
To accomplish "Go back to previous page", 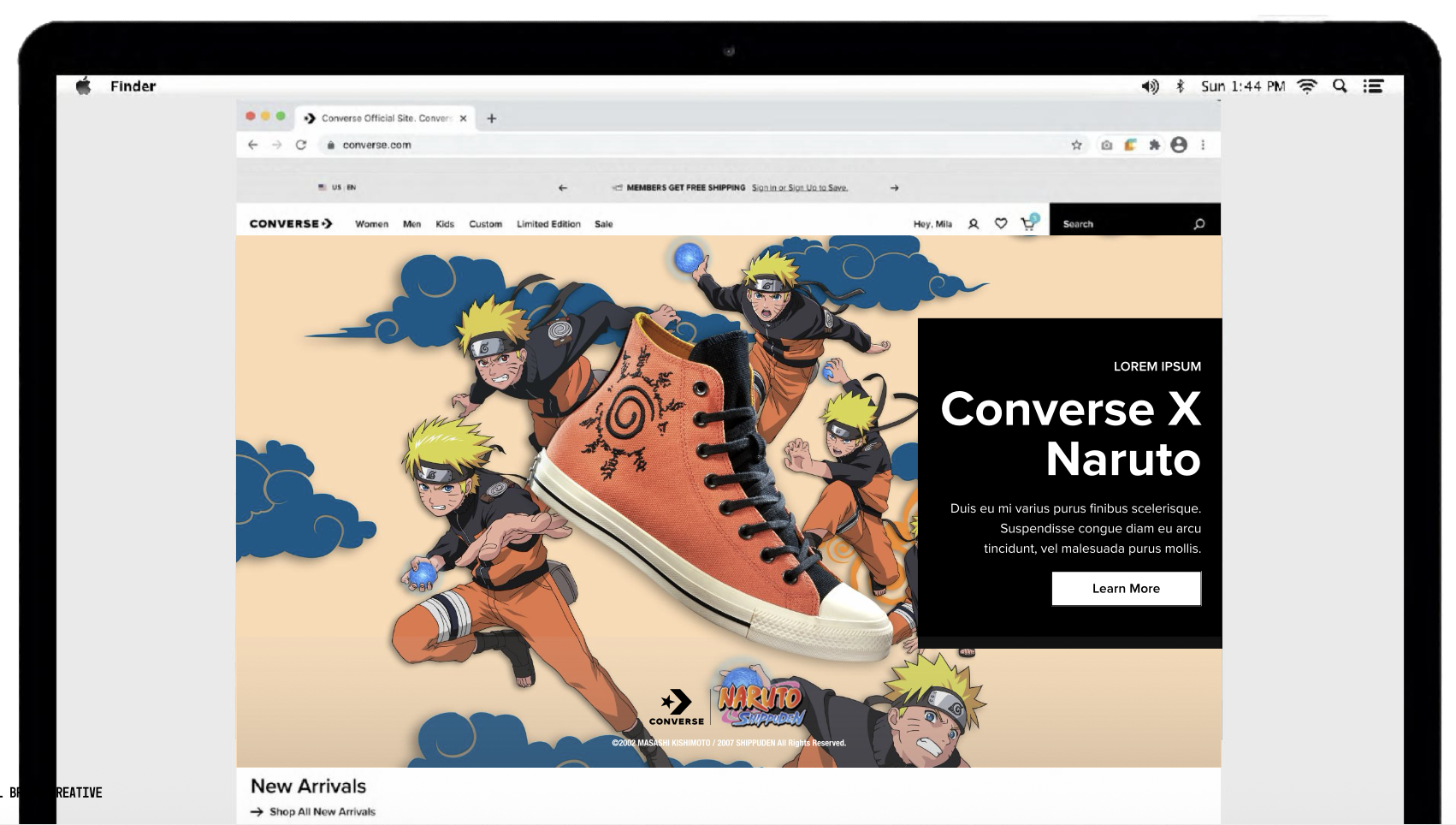I will pyautogui.click(x=252, y=145).
